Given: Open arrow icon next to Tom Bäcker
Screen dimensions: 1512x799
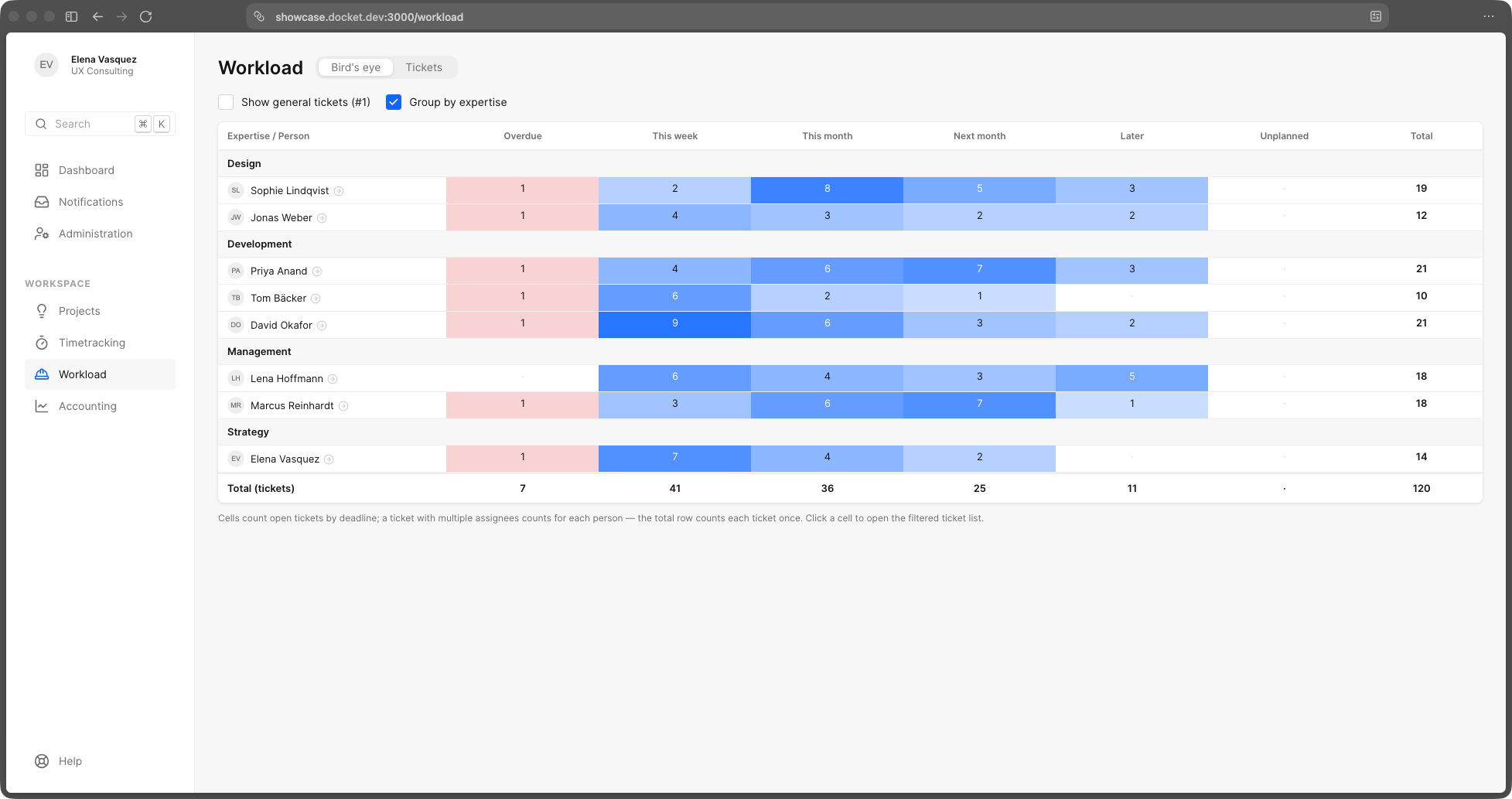Looking at the screenshot, I should 316,299.
